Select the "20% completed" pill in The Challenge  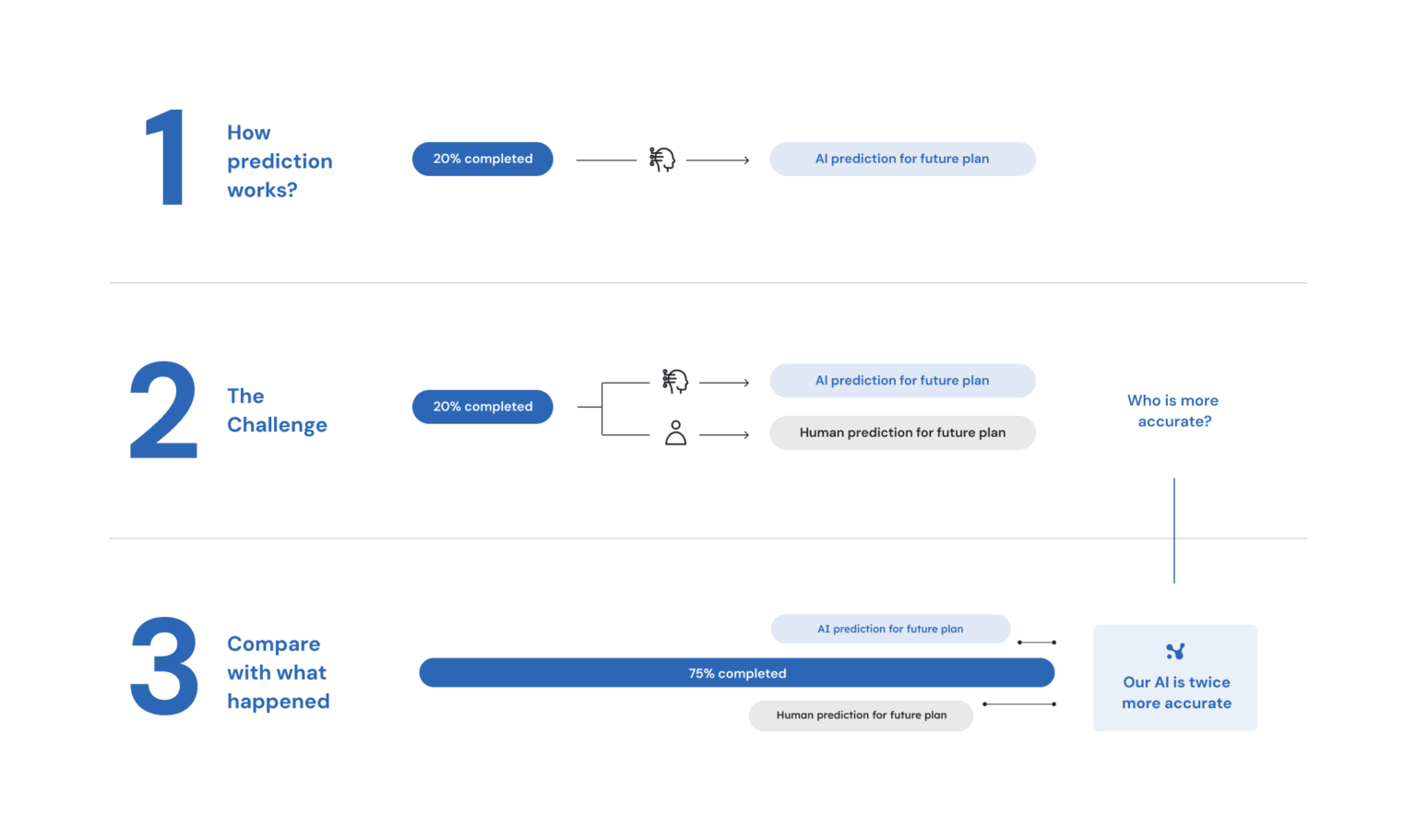click(482, 407)
